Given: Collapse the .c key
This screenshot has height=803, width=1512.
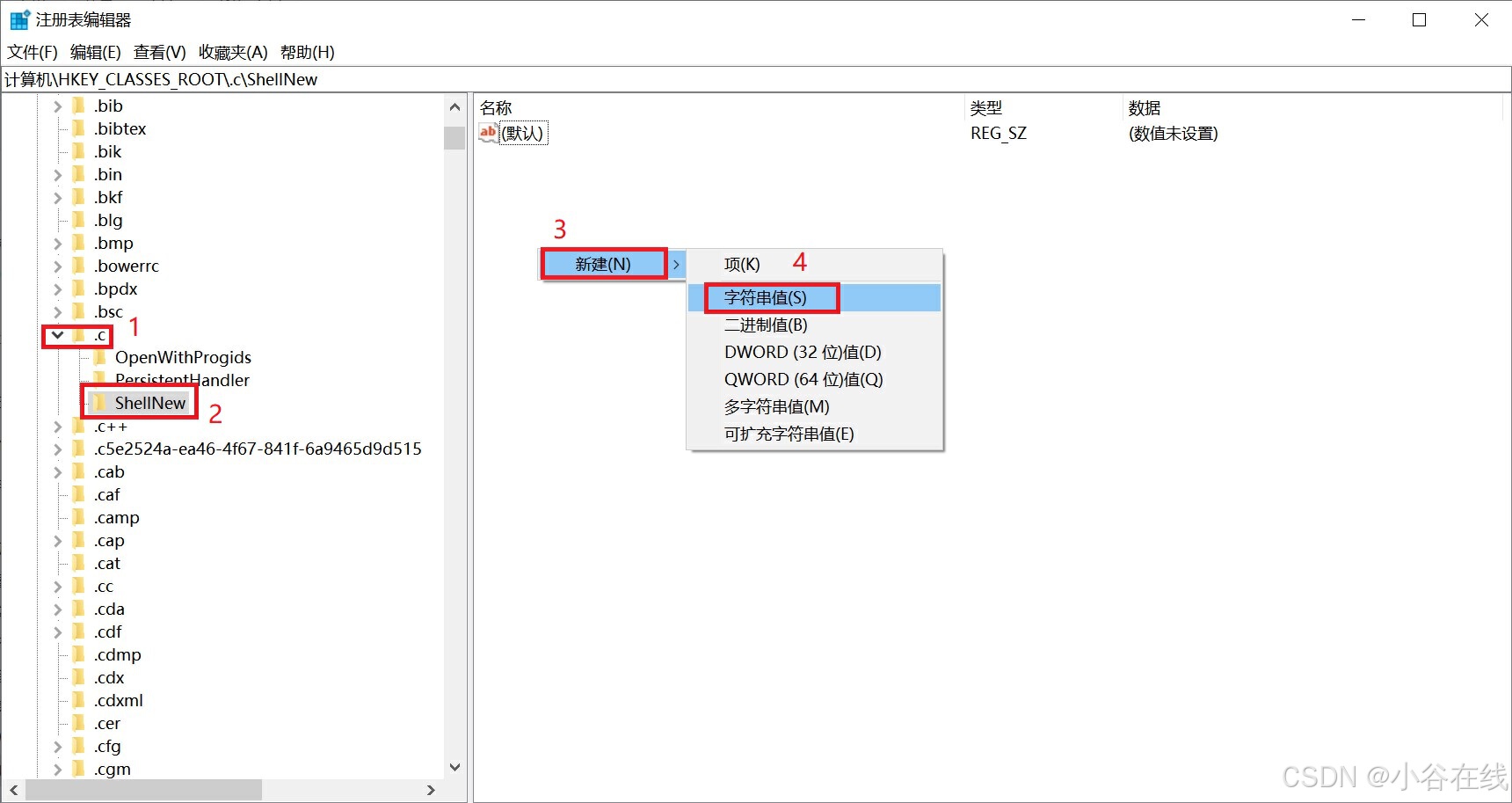Looking at the screenshot, I should (x=58, y=335).
